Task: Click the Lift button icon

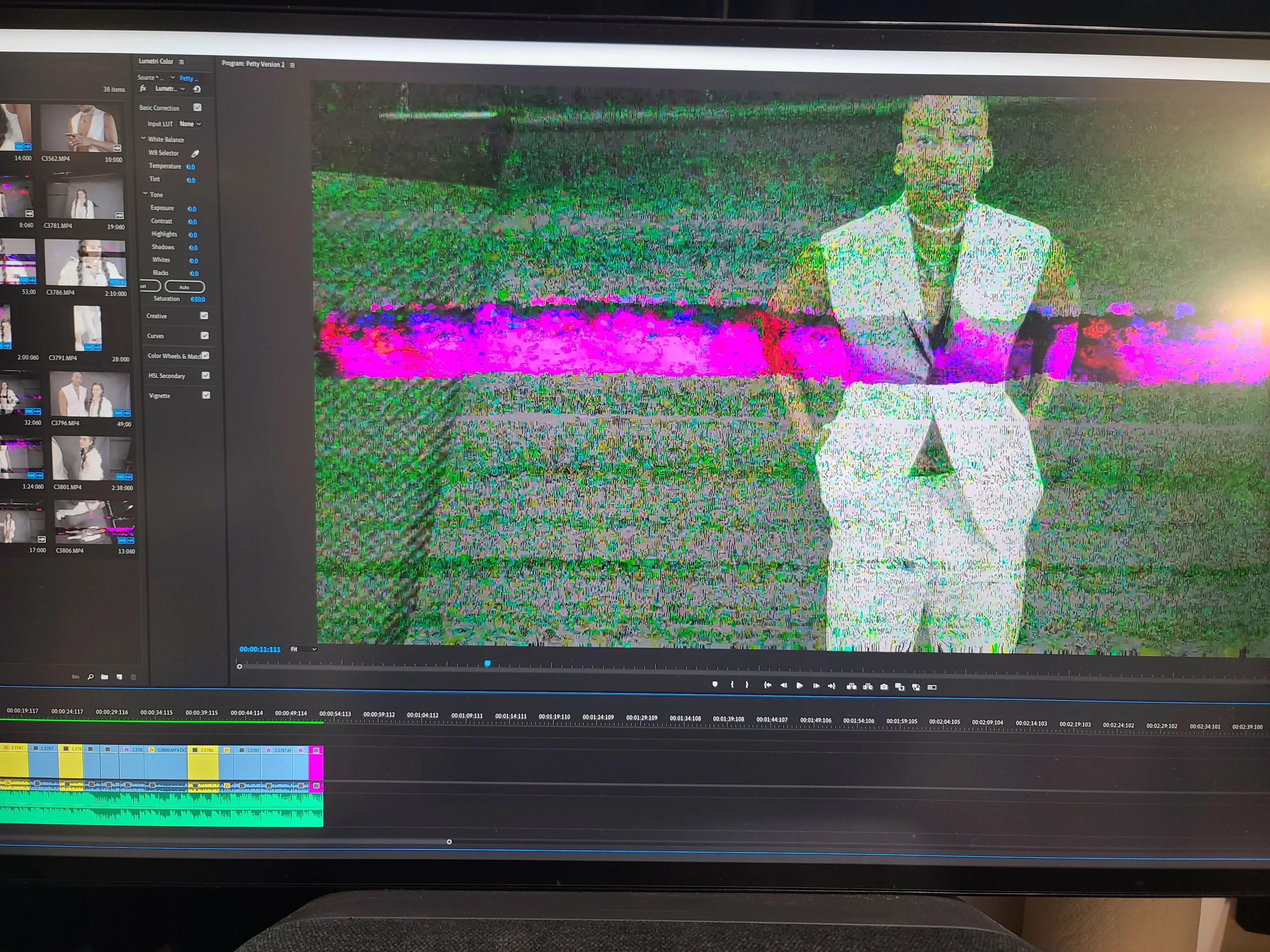Action: (852, 686)
